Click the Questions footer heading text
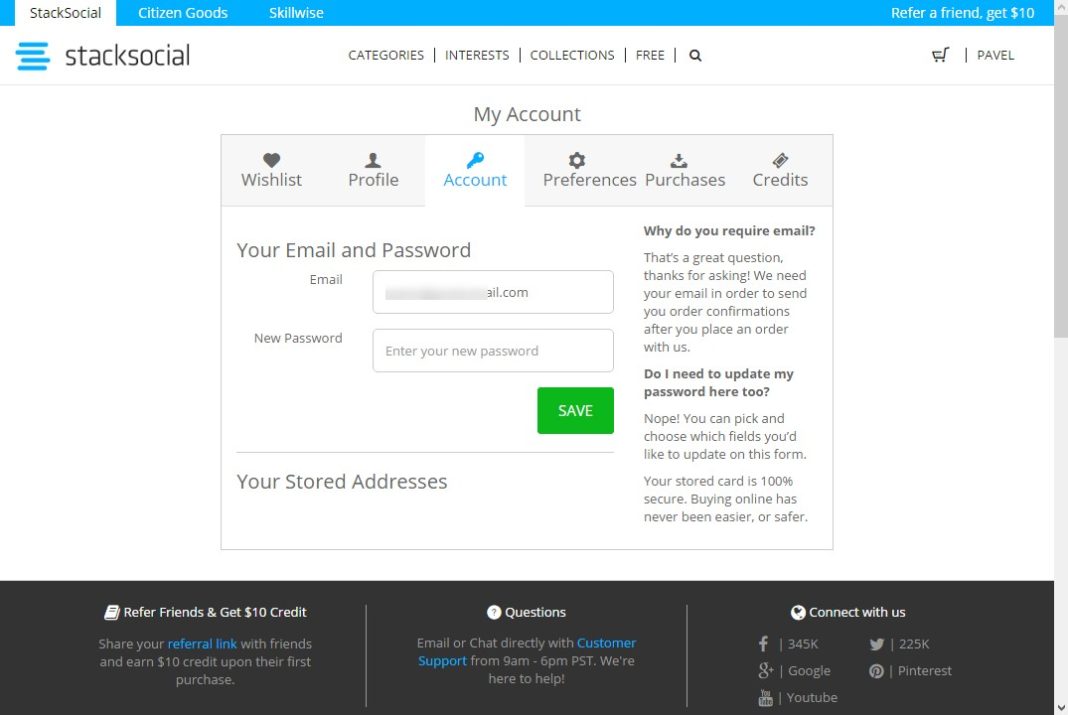This screenshot has height=715, width=1068. point(535,612)
